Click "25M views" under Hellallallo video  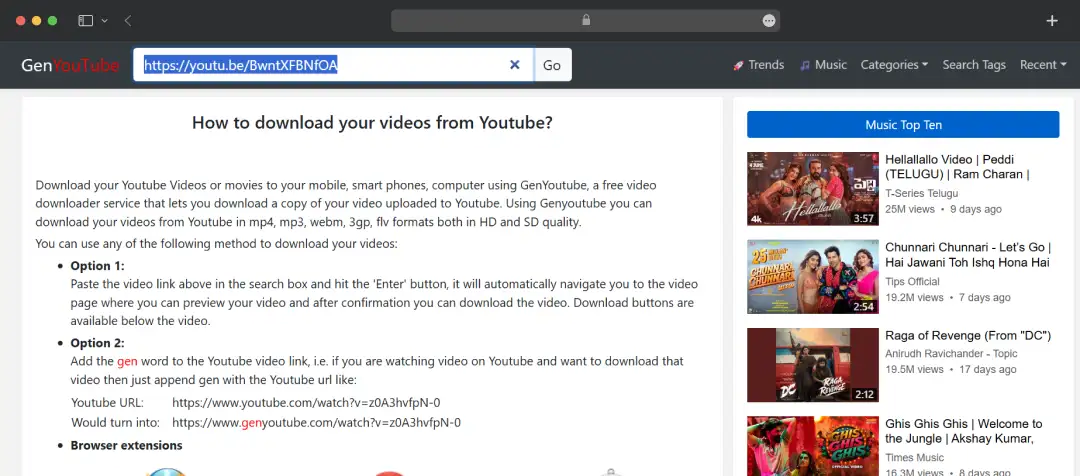pos(910,209)
